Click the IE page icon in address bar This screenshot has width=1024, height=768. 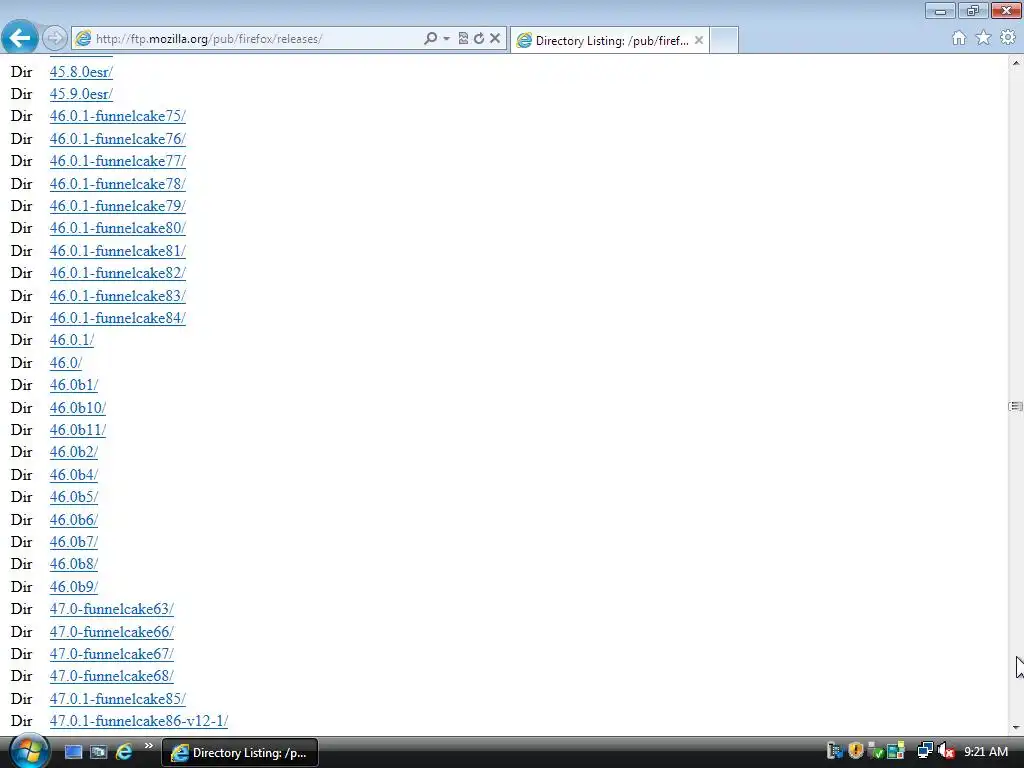[83, 39]
